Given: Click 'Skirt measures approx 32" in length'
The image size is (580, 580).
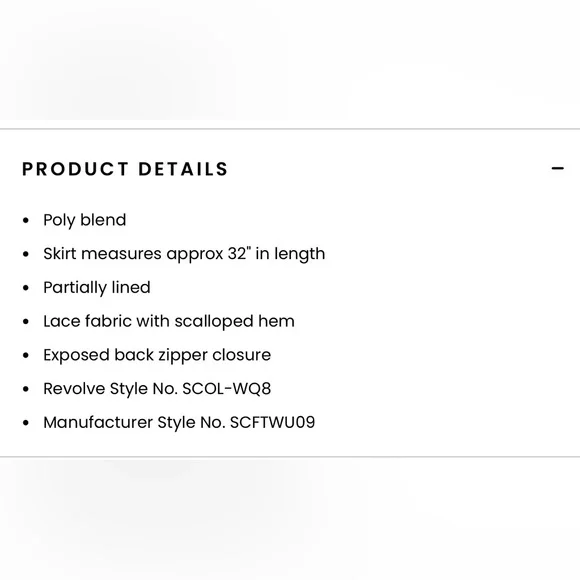Looking at the screenshot, I should tap(184, 254).
